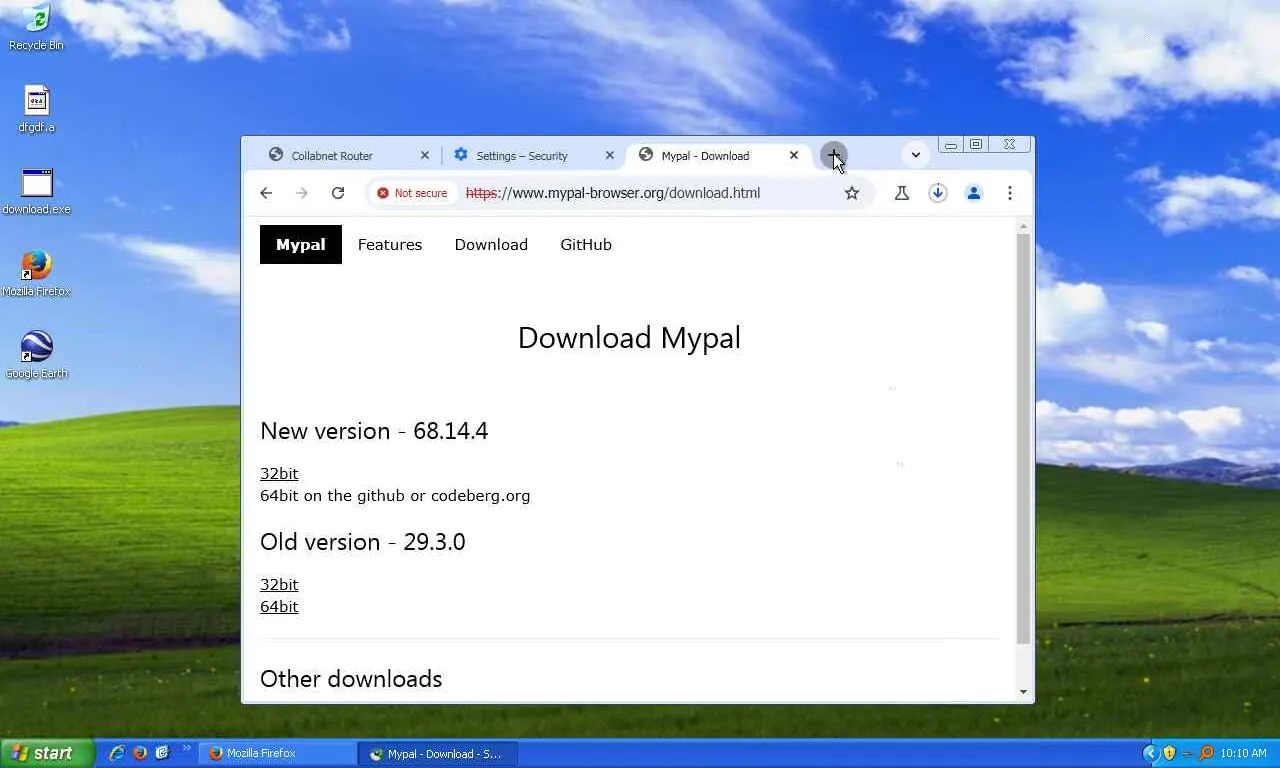1280x768 pixels.
Task: Click the orange magnifier tray icon
Action: point(1206,753)
